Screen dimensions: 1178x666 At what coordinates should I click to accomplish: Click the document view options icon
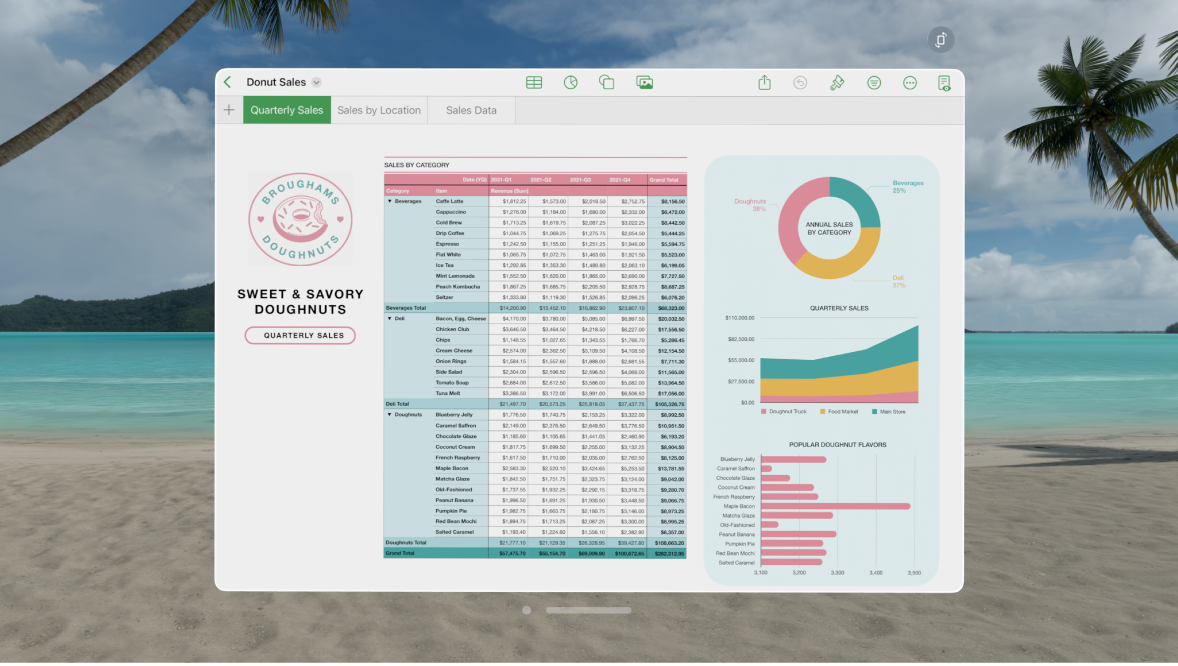[942, 82]
